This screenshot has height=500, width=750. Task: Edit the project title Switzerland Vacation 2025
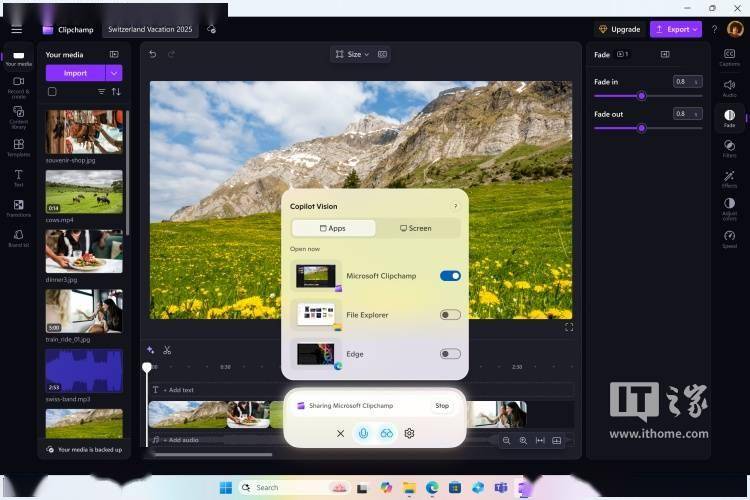(x=150, y=30)
